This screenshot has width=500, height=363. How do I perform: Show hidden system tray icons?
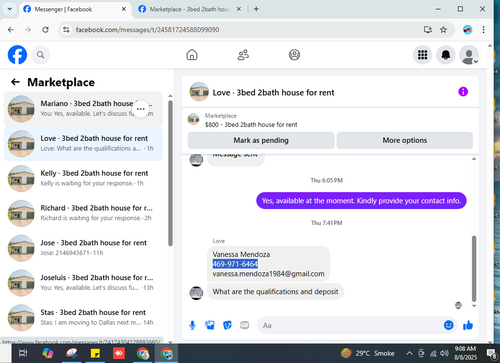409,353
